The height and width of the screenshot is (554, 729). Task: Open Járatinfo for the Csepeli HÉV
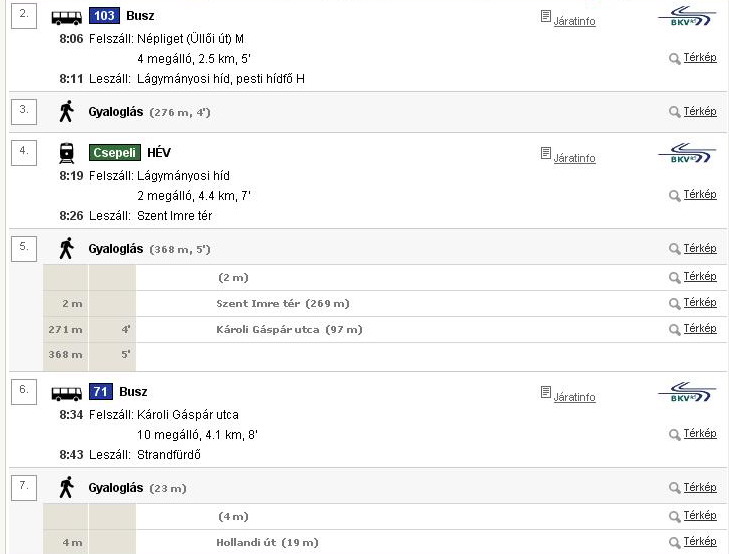[574, 158]
